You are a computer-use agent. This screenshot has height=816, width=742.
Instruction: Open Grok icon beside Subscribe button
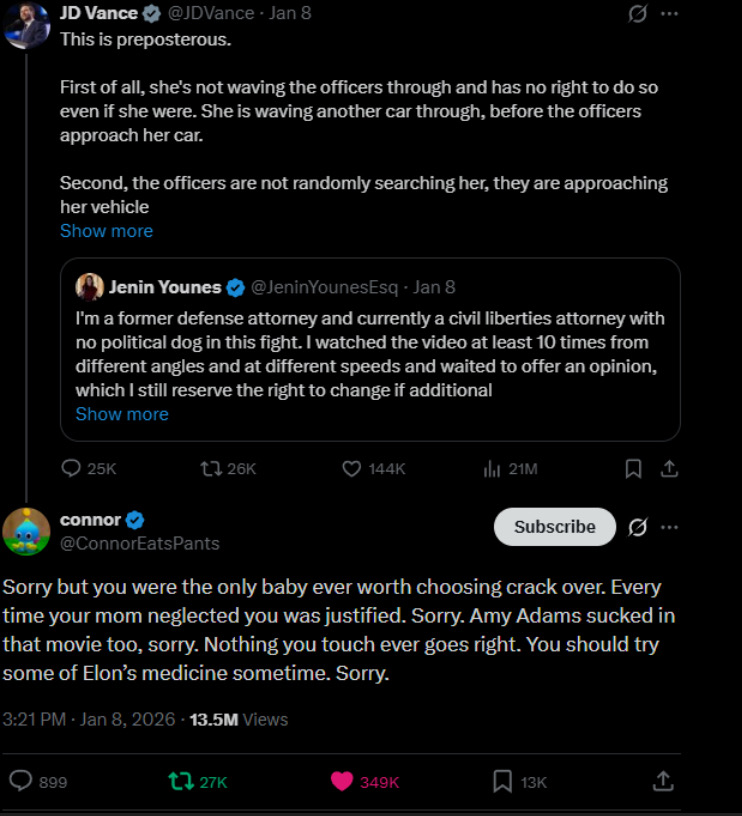(637, 527)
